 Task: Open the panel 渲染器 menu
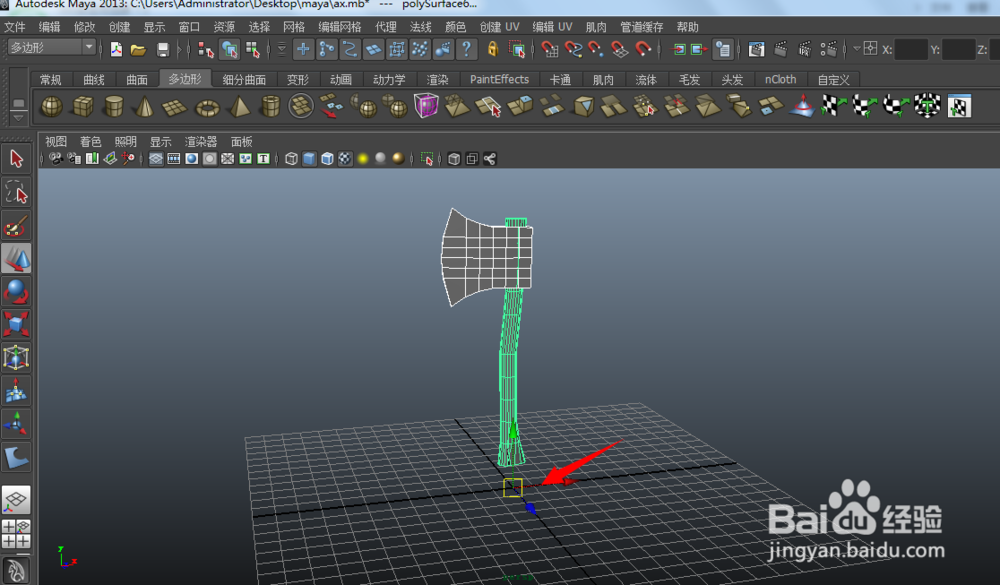point(201,142)
